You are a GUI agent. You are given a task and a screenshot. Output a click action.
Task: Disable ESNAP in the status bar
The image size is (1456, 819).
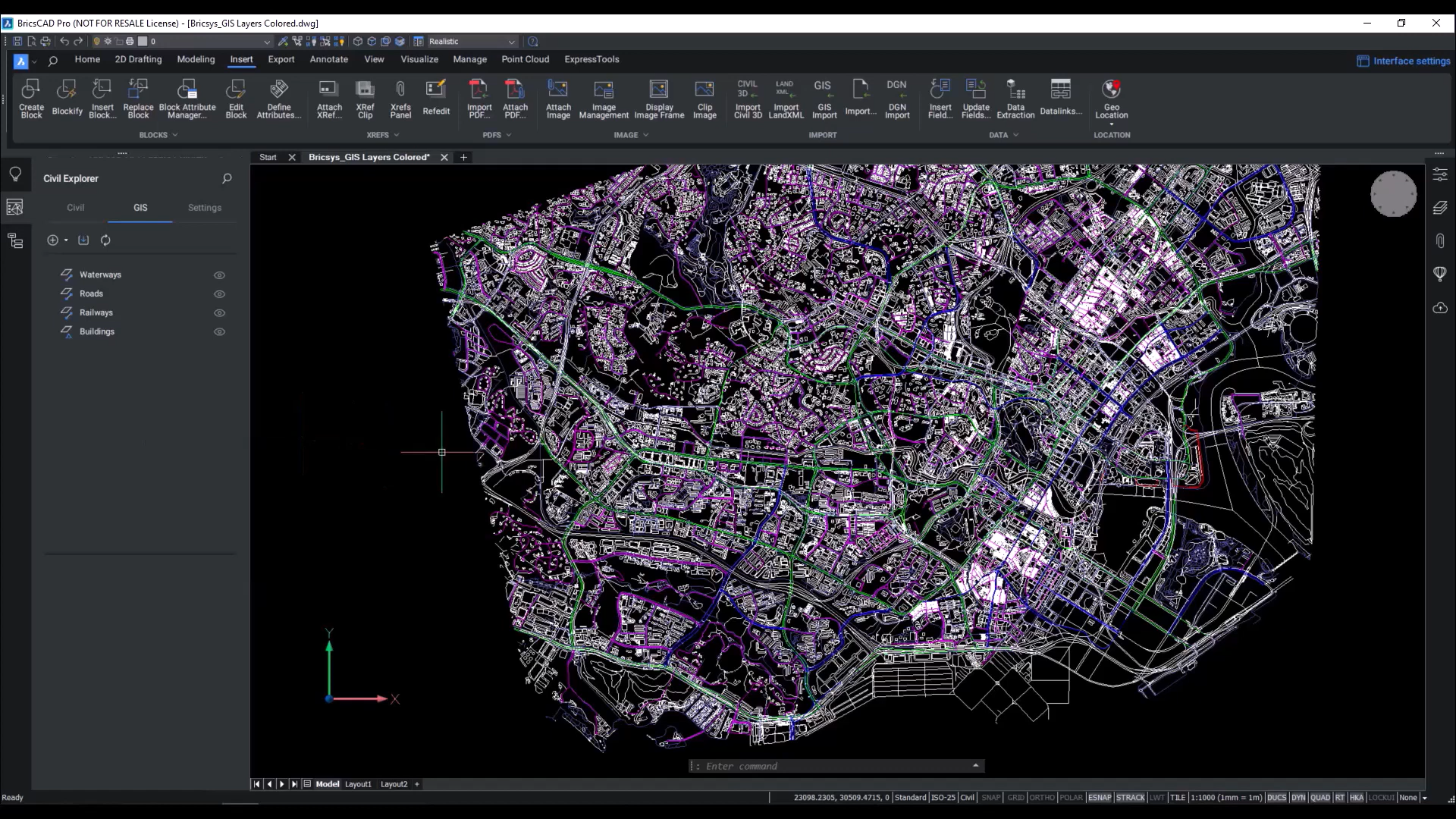click(1100, 797)
